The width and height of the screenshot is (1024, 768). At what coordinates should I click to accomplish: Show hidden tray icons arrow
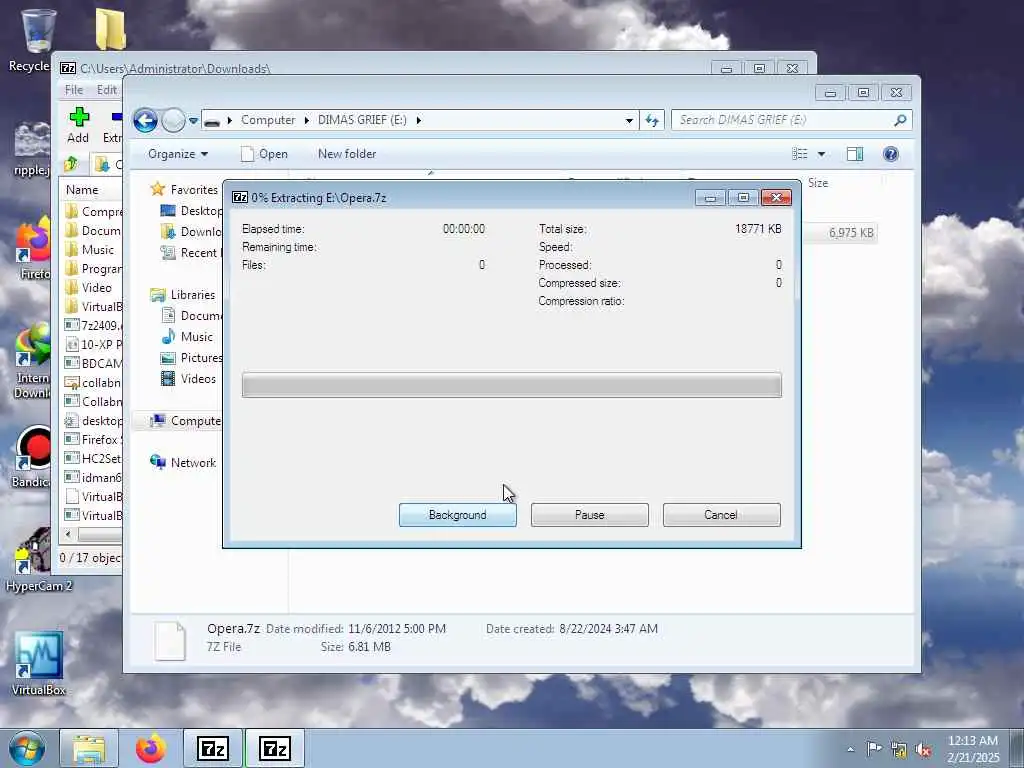pyautogui.click(x=850, y=749)
